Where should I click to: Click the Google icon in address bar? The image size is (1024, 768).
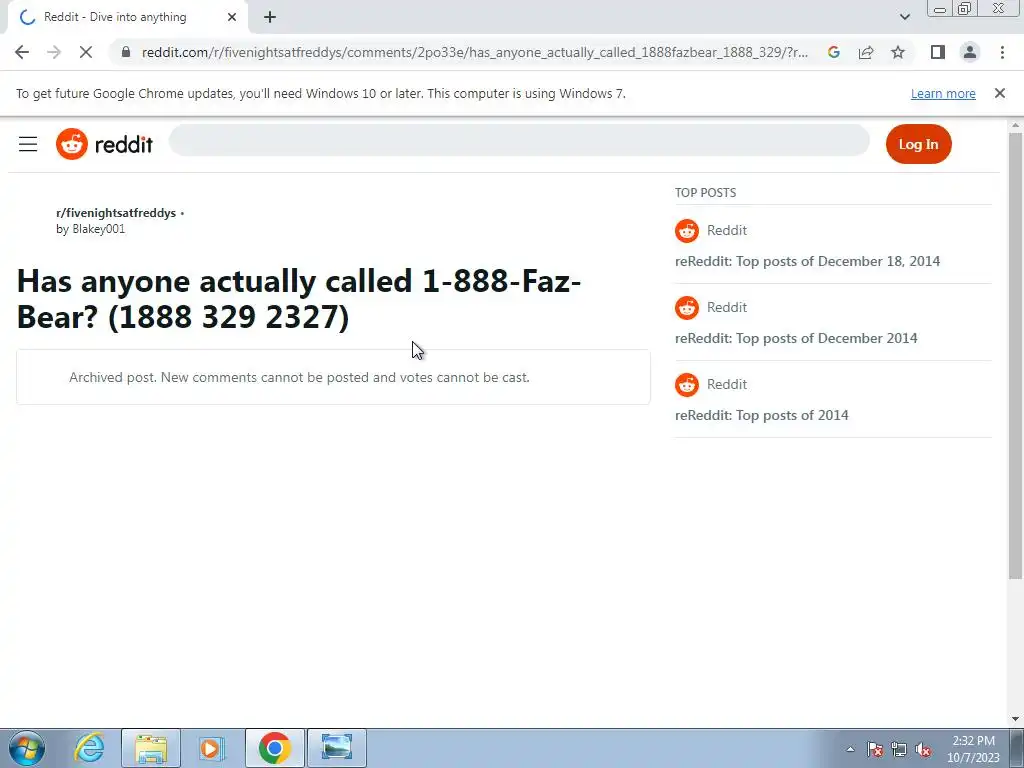[833, 52]
